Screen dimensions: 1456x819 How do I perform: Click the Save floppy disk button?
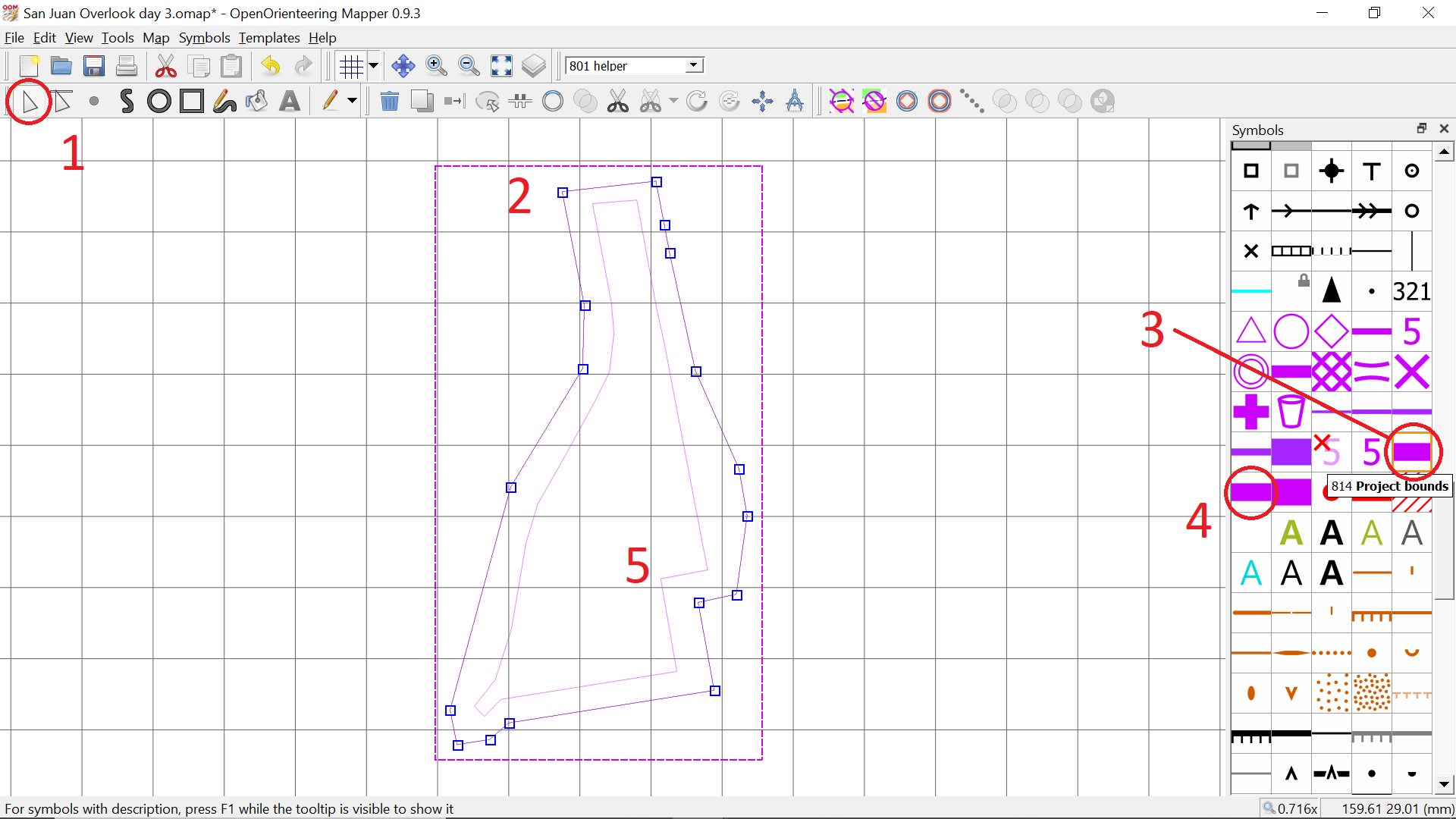[94, 66]
